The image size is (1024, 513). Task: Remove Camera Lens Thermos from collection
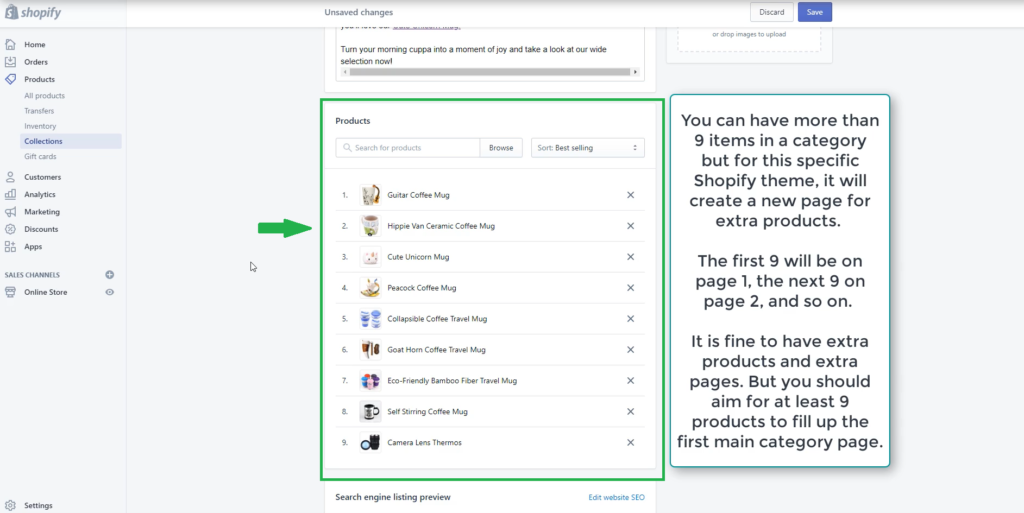630,443
